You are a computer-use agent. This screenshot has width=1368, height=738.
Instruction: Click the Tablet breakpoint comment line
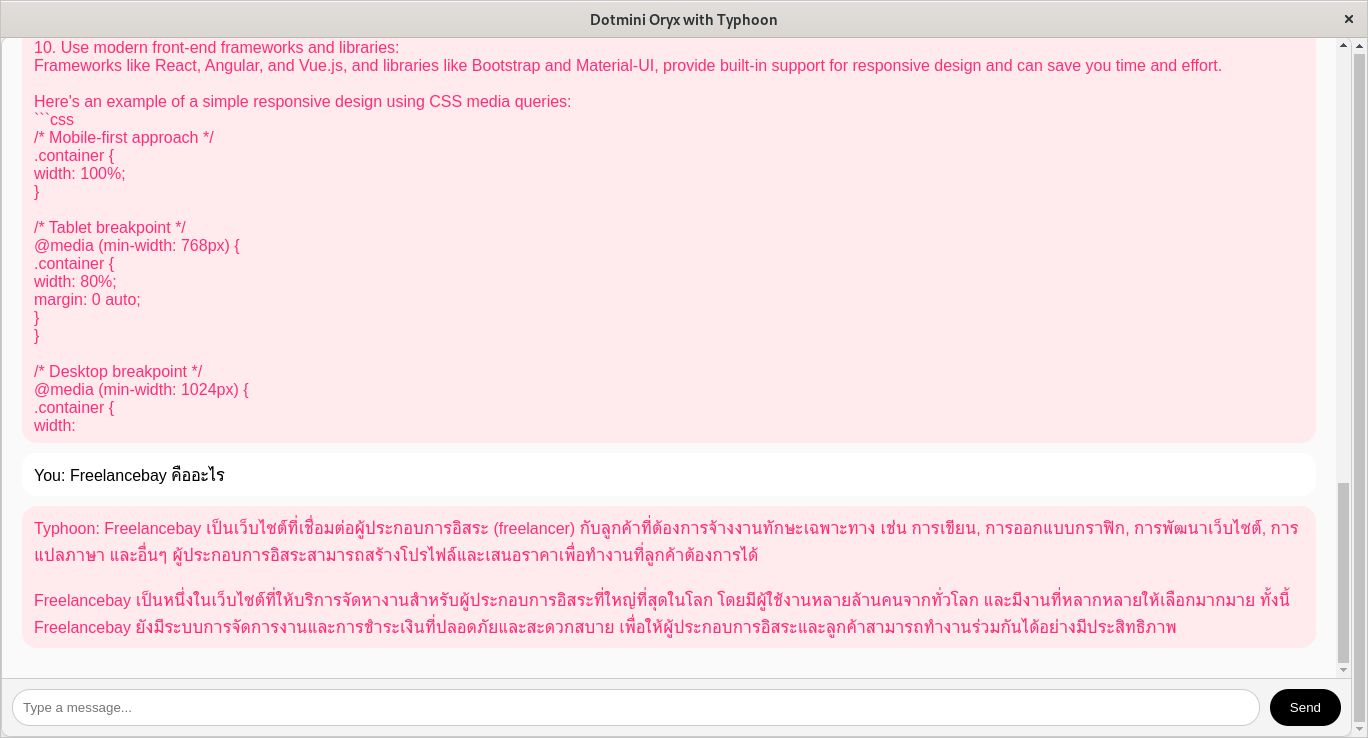click(110, 227)
